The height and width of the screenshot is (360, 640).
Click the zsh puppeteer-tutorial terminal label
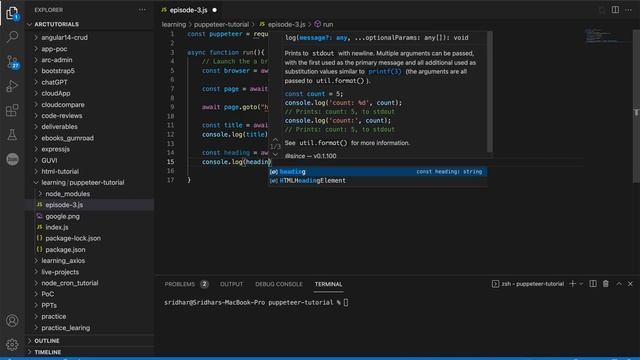click(x=528, y=284)
